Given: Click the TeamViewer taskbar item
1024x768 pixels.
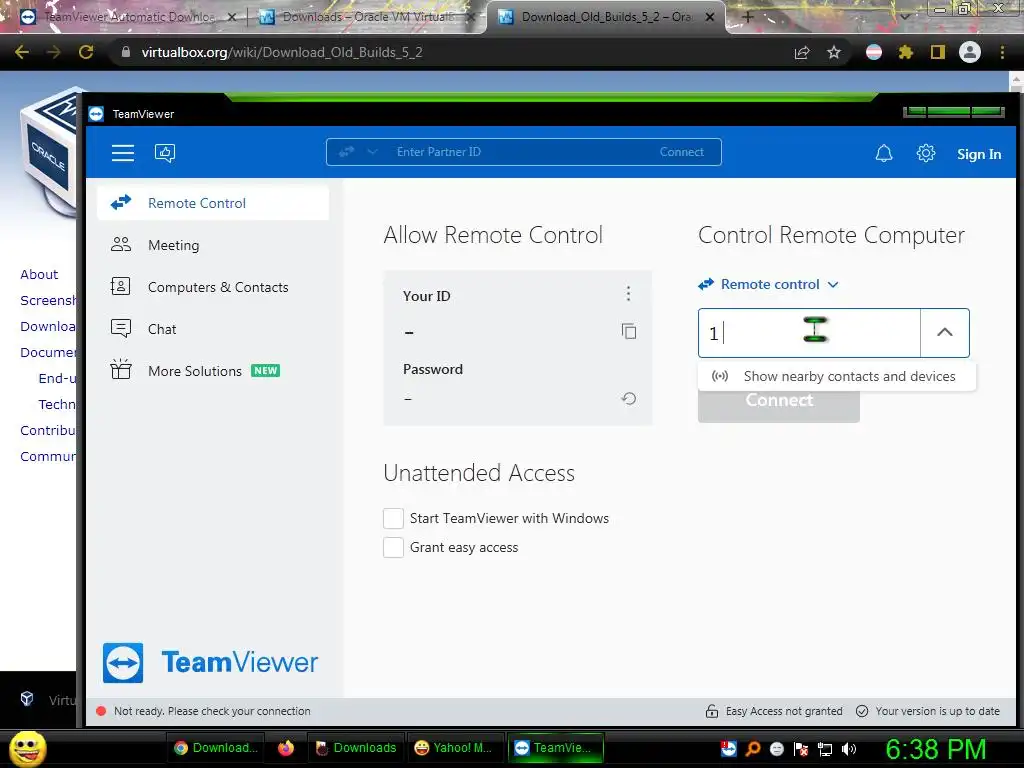Looking at the screenshot, I should click(554, 748).
